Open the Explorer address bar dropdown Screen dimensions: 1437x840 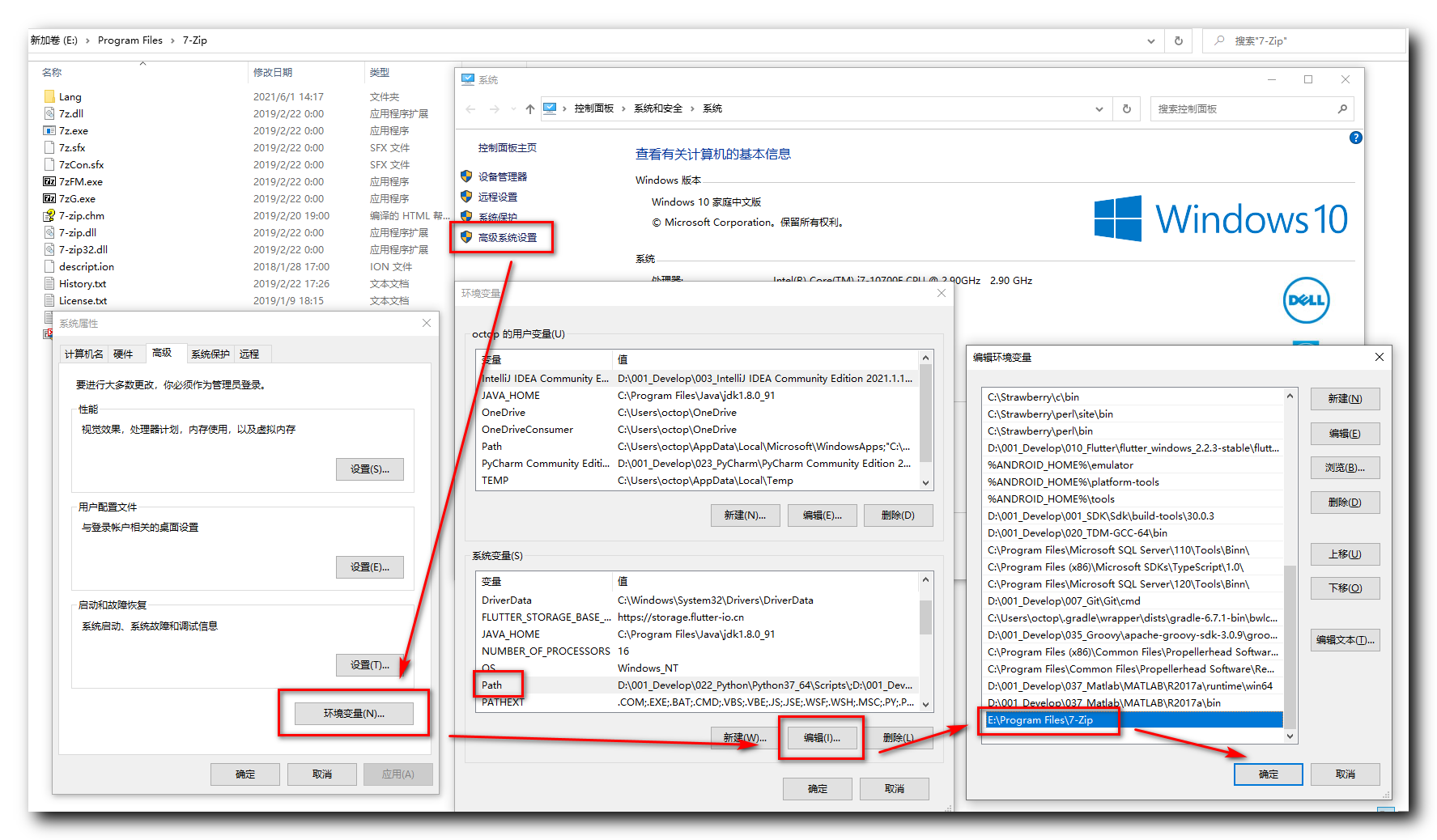[x=1152, y=40]
